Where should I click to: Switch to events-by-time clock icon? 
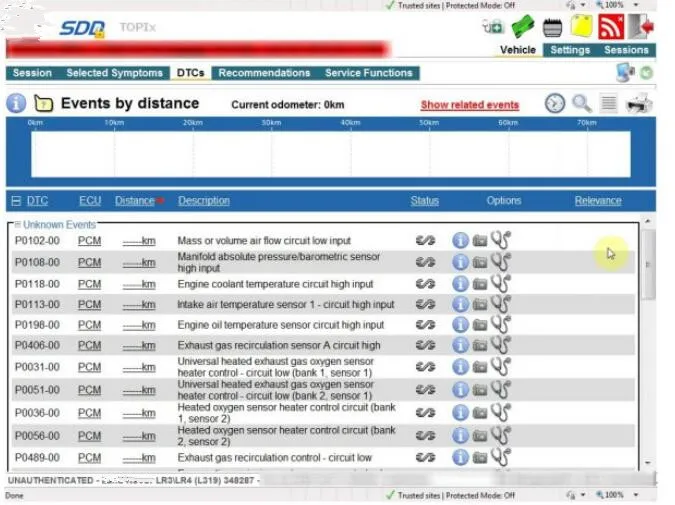pos(554,104)
